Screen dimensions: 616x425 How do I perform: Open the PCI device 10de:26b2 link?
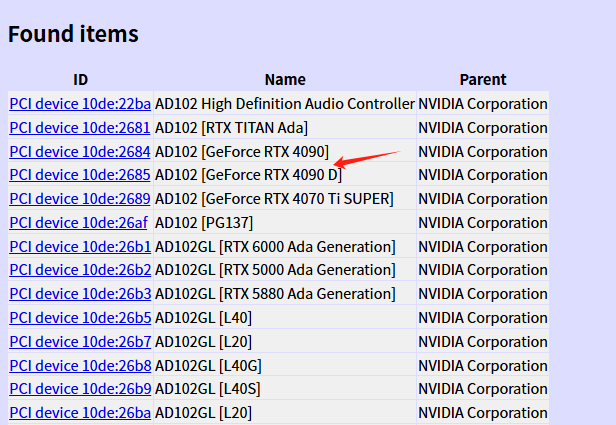point(80,270)
